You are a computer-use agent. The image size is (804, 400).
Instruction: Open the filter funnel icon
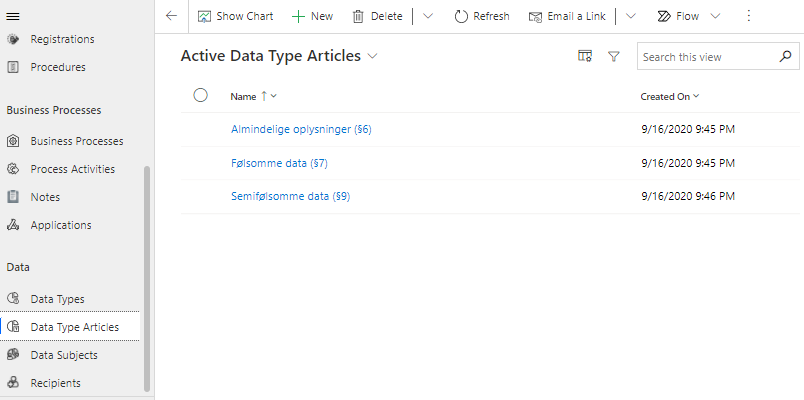614,57
